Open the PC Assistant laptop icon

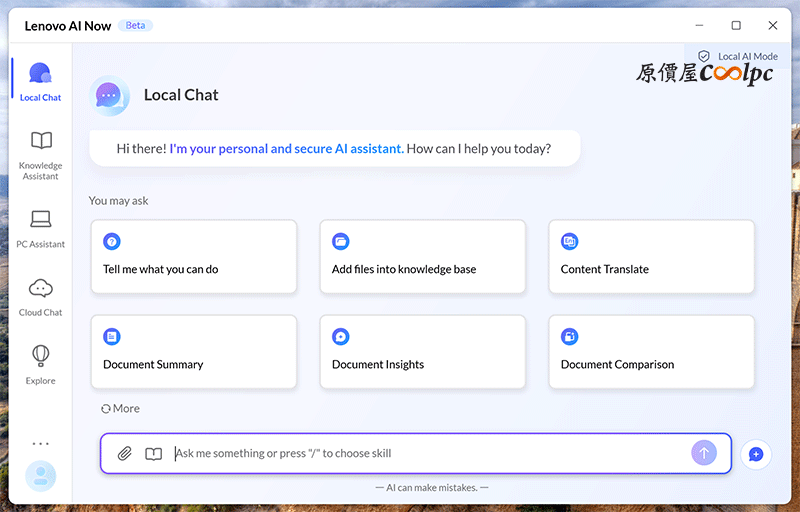coord(40,219)
